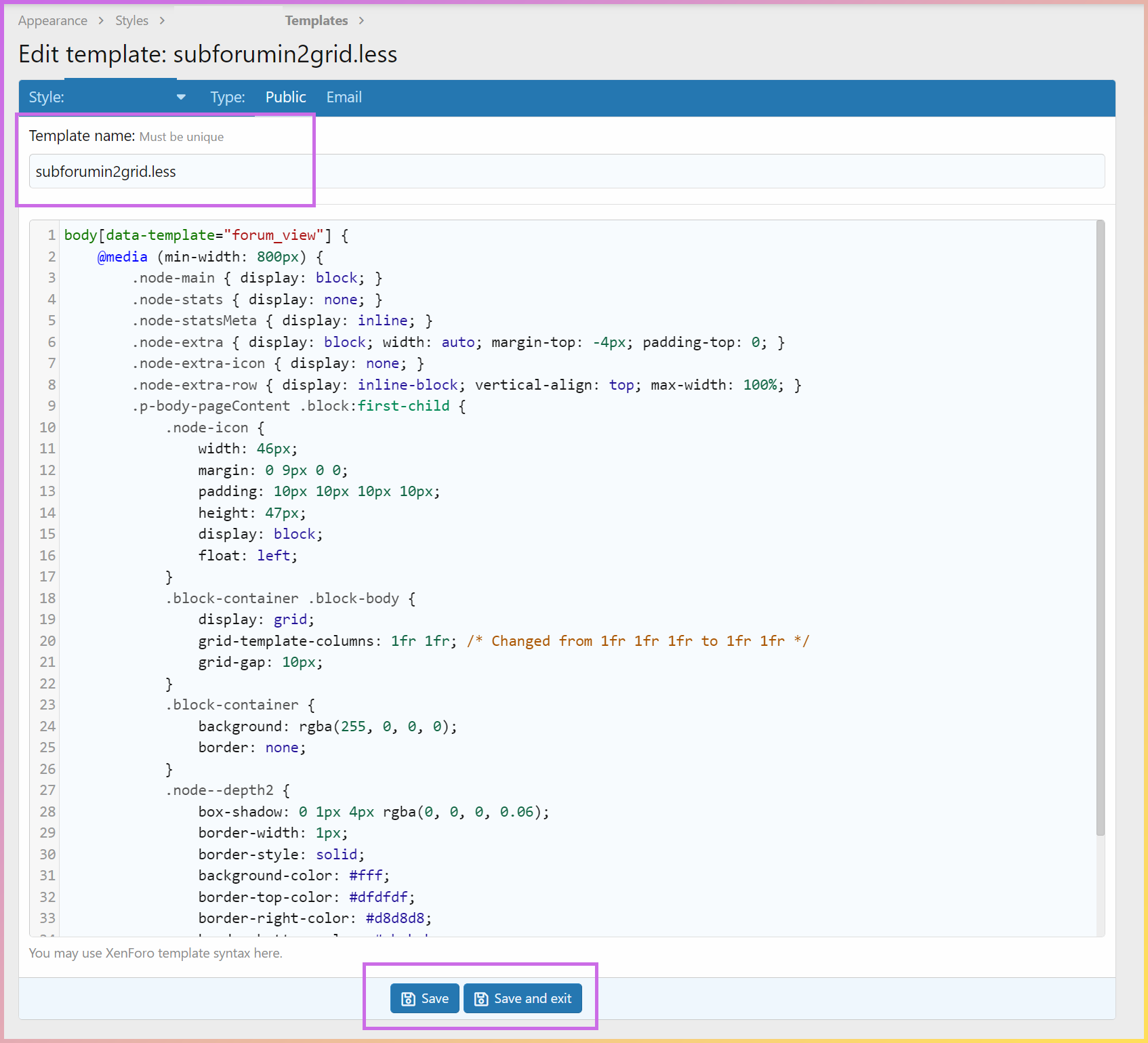Click the 'float: left;' line
This screenshot has height=1043, width=1148.
coord(248,556)
